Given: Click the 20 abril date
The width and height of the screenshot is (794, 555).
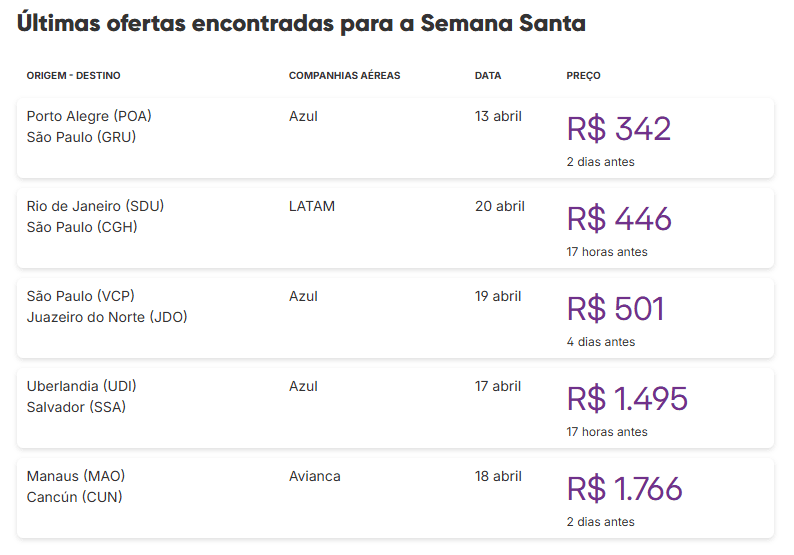Looking at the screenshot, I should (499, 206).
